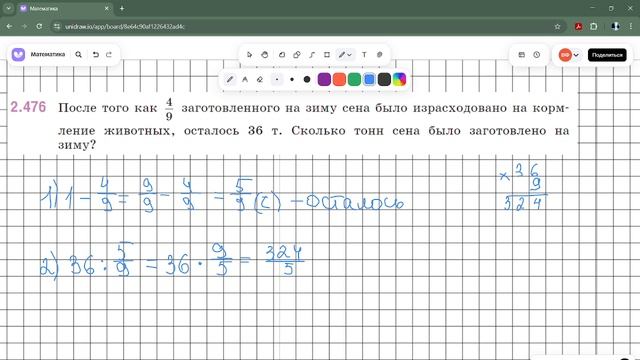Open Adobe Acrobat extension icon

click(x=578, y=26)
